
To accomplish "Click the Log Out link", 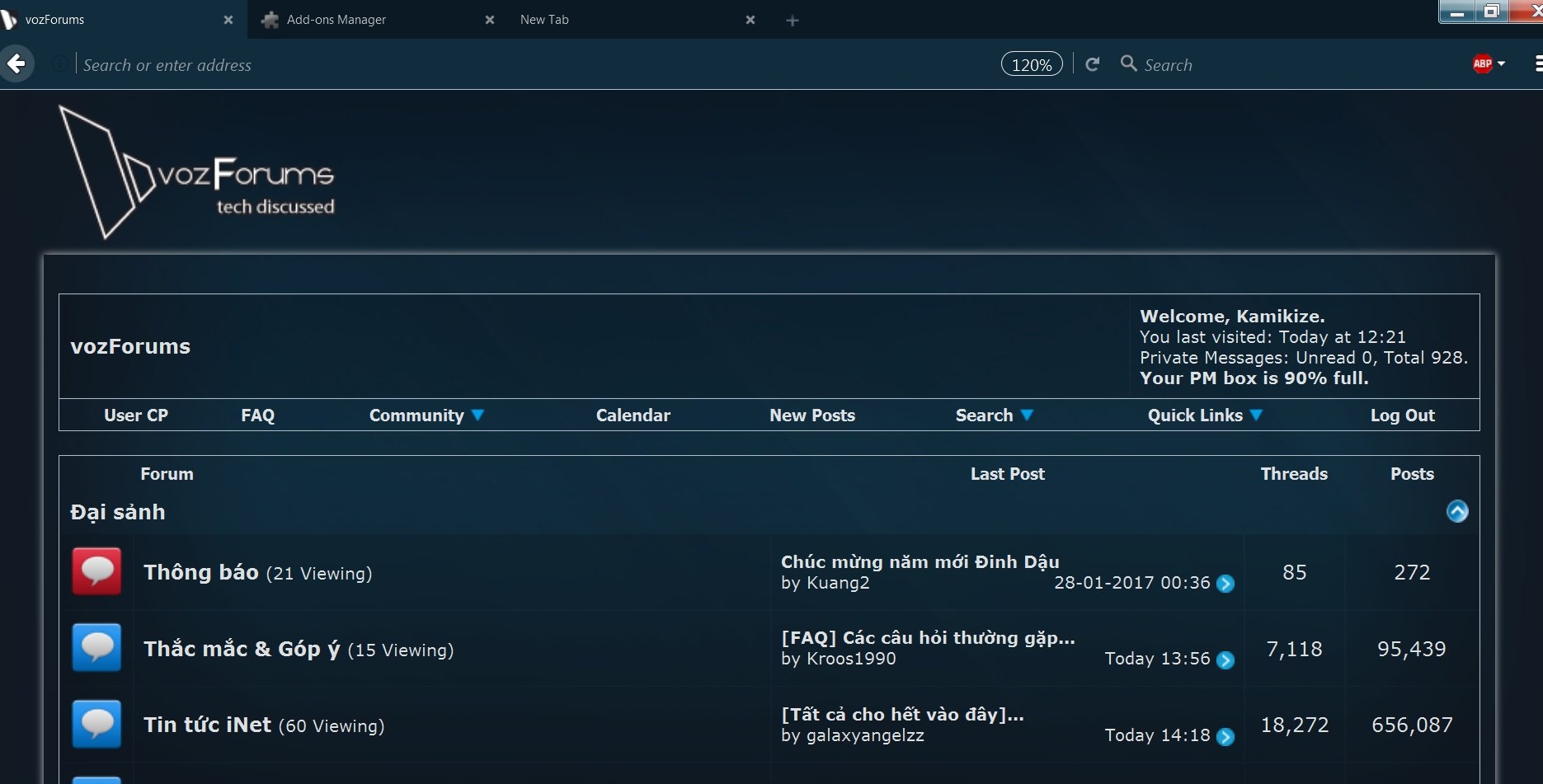I will tap(1402, 415).
